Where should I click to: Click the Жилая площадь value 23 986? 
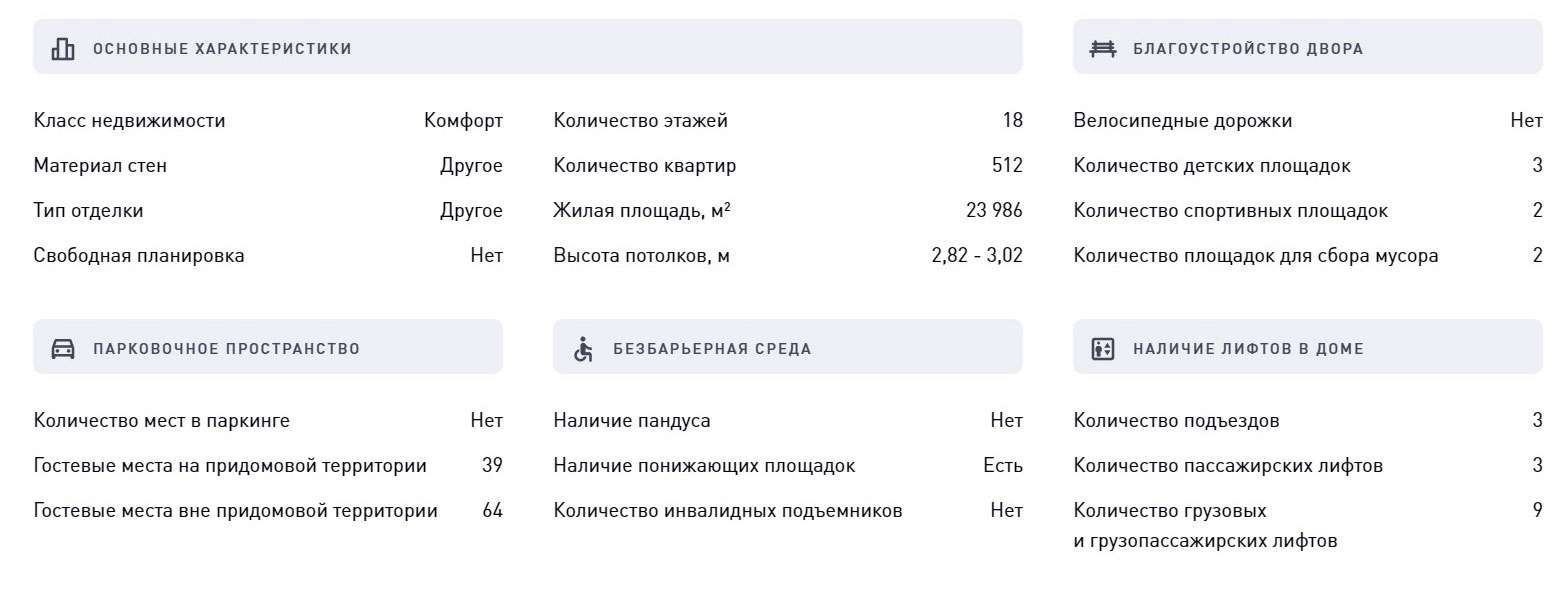point(994,211)
